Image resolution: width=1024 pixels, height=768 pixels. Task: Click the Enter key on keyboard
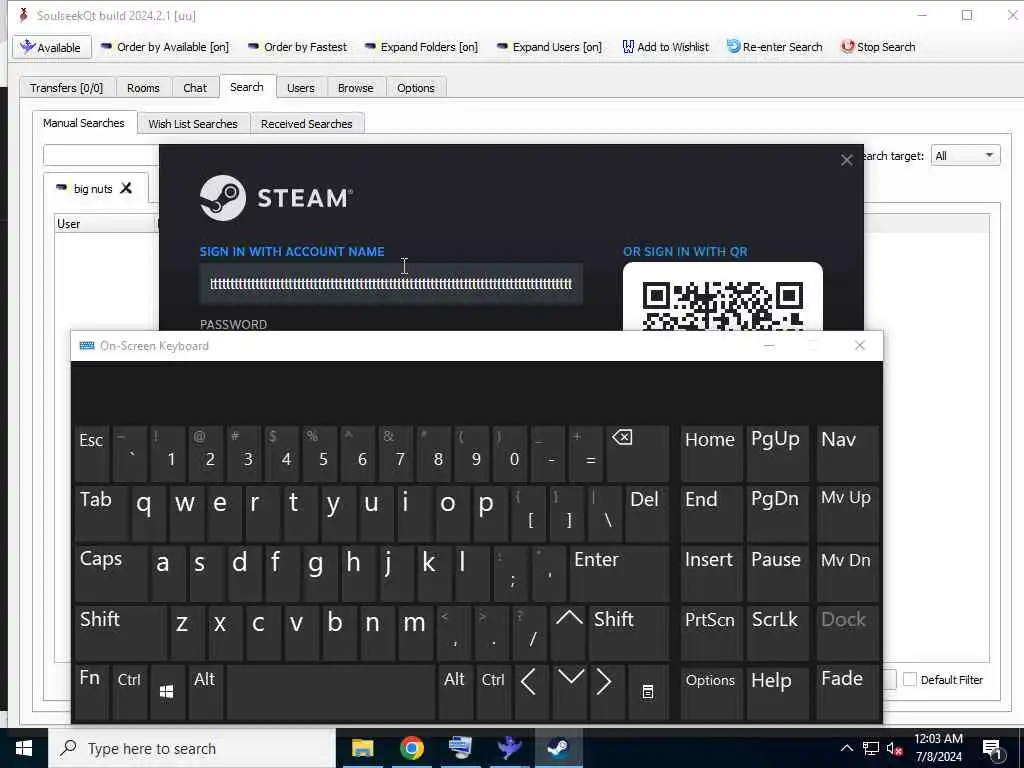618,573
